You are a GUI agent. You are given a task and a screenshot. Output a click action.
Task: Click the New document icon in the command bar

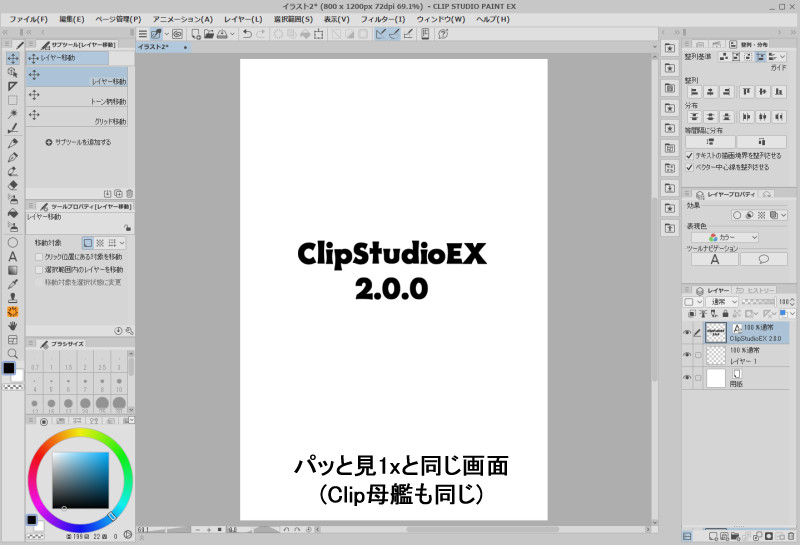click(x=195, y=34)
